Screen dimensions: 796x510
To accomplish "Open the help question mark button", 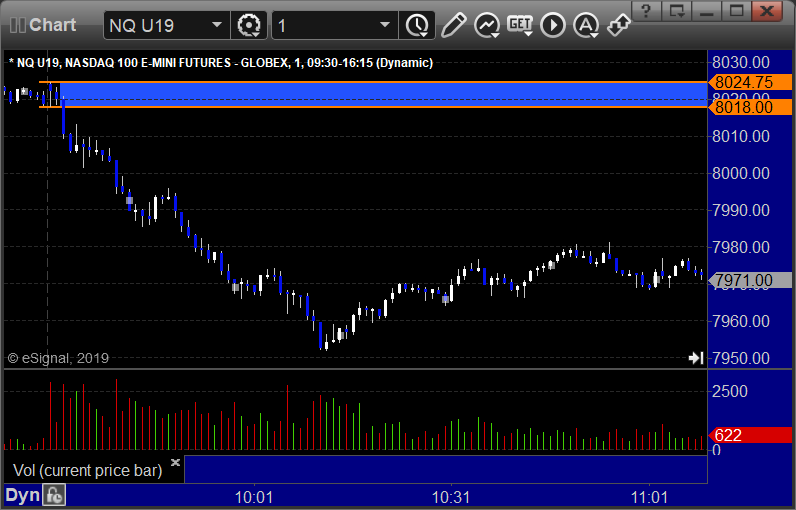I will (646, 11).
